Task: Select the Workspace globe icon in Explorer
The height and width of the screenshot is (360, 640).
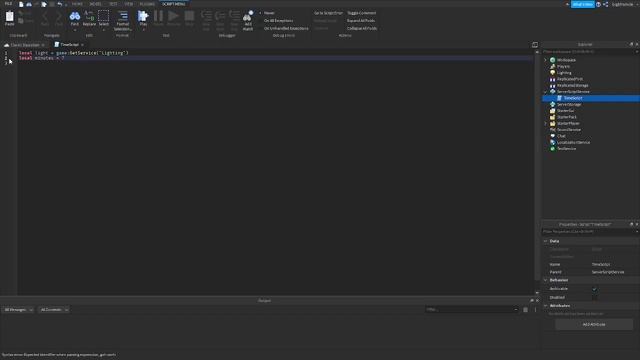Action: point(552,60)
